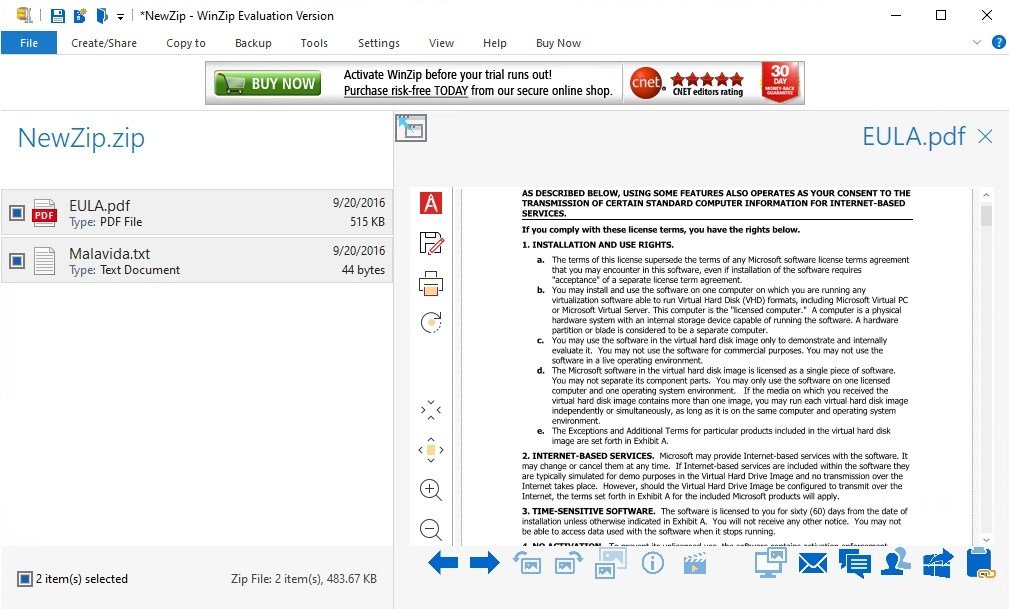1009x609 pixels.
Task: Pop out the preview pane into a window
Action: click(x=411, y=127)
